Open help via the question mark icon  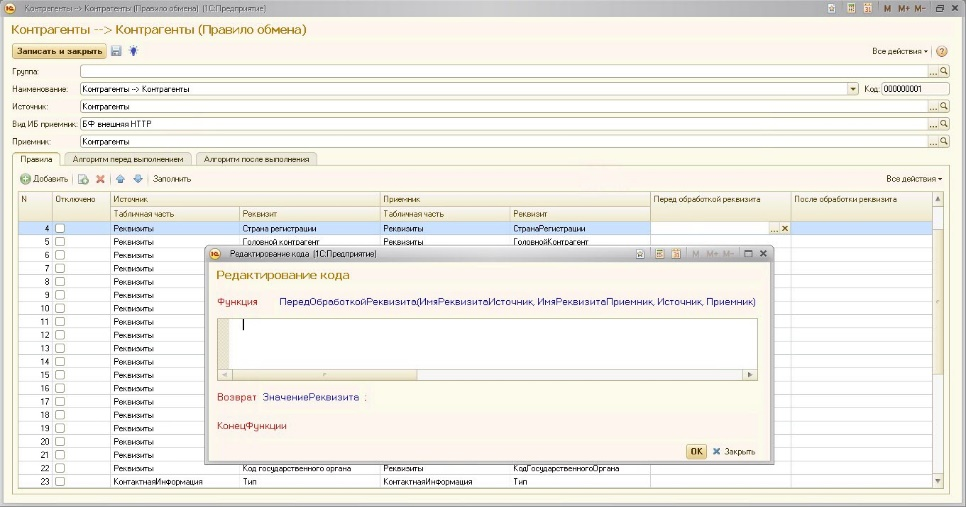[941, 51]
